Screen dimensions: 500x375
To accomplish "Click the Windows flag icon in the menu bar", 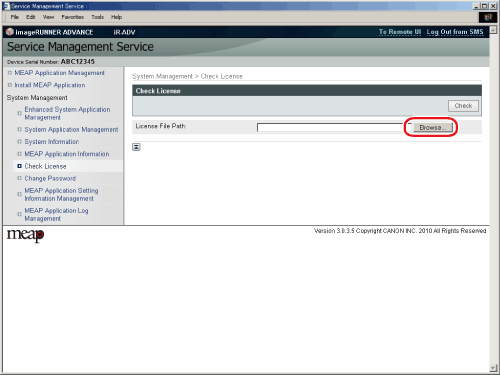I will tap(488, 17).
